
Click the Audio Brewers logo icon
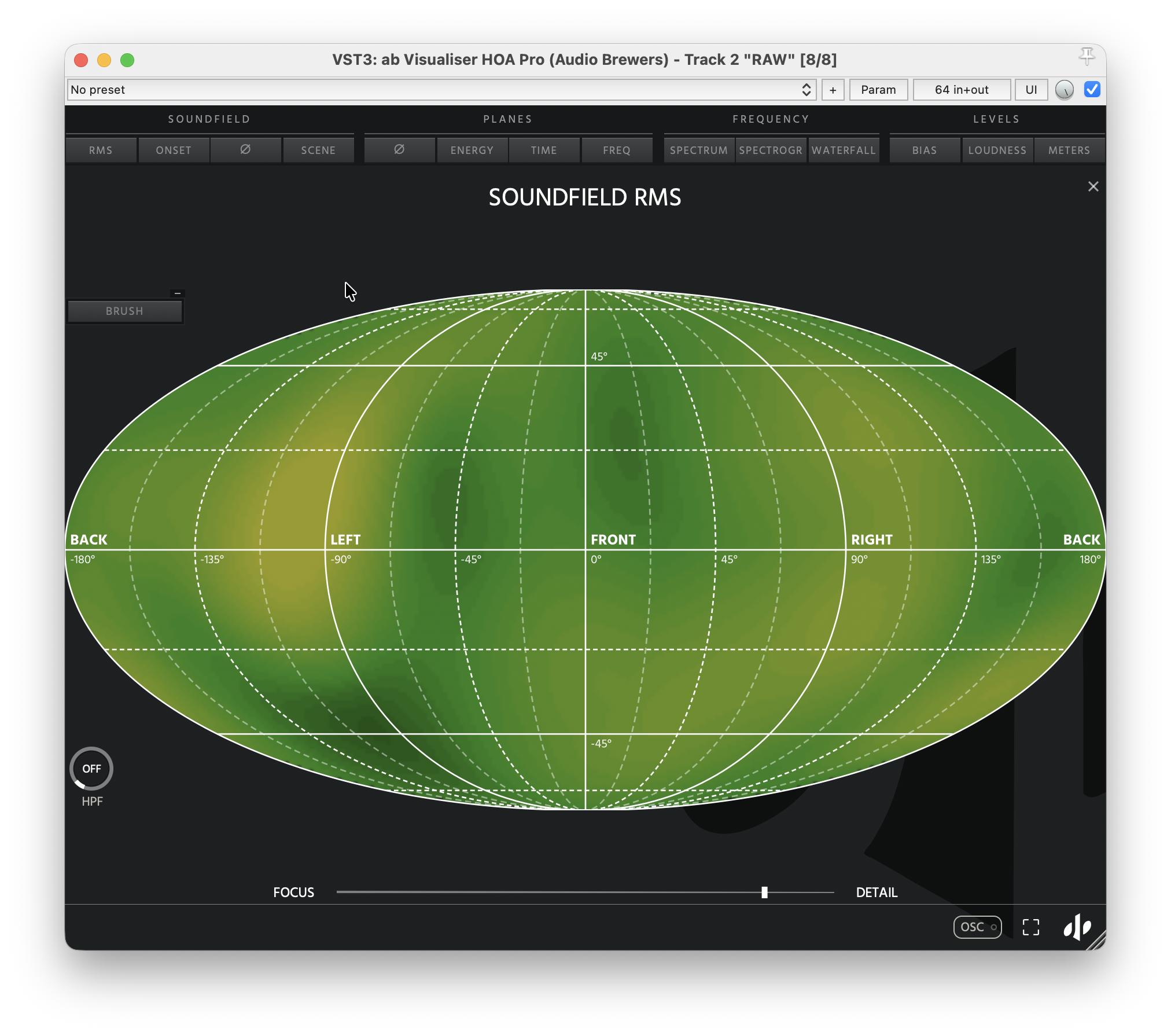[x=1077, y=927]
